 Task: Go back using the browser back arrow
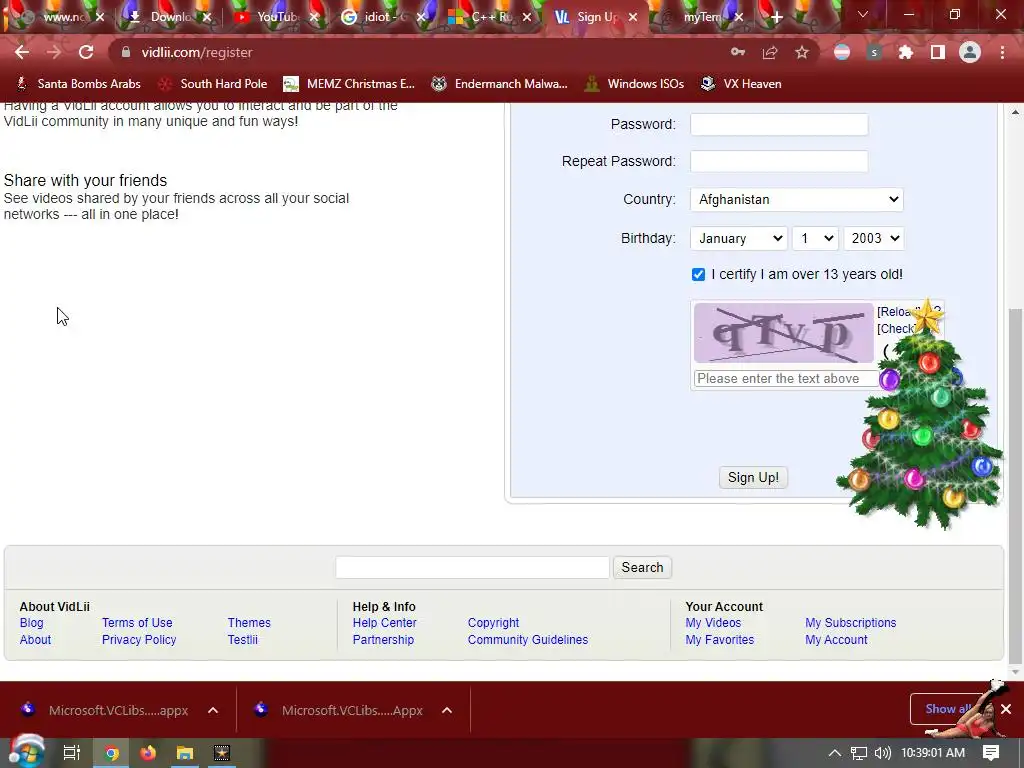22,52
